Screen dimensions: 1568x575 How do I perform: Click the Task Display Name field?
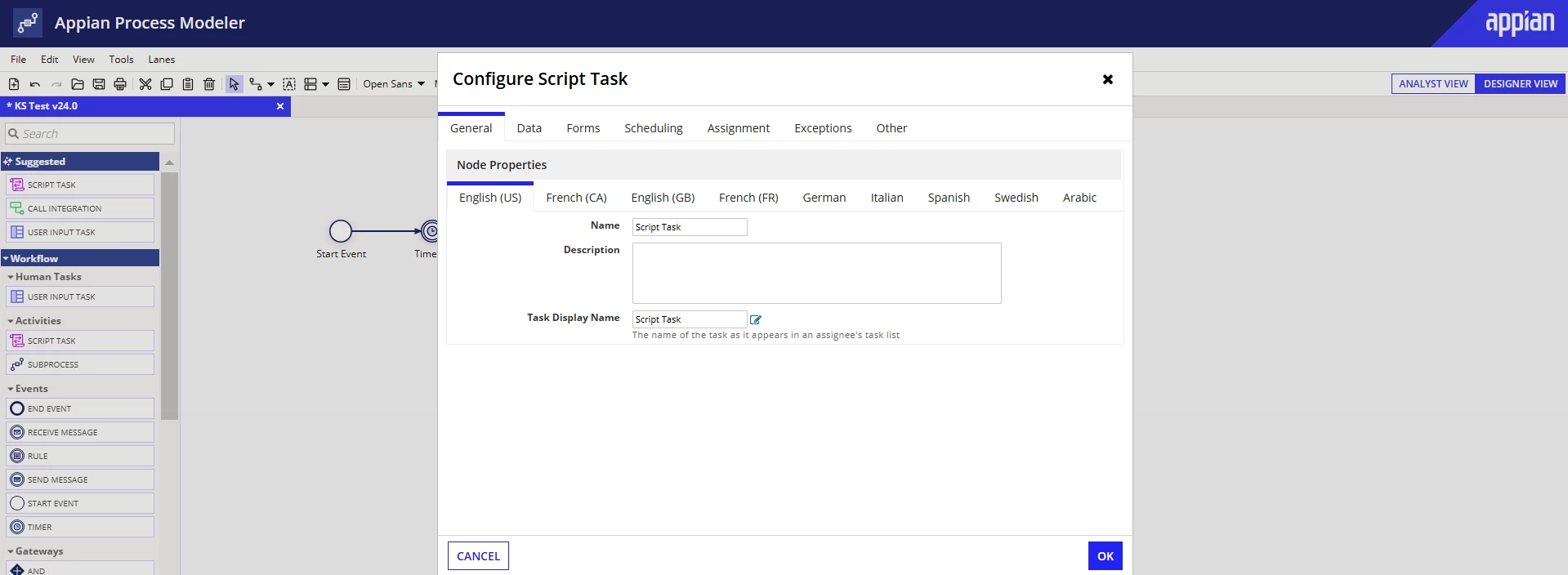pyautogui.click(x=690, y=319)
